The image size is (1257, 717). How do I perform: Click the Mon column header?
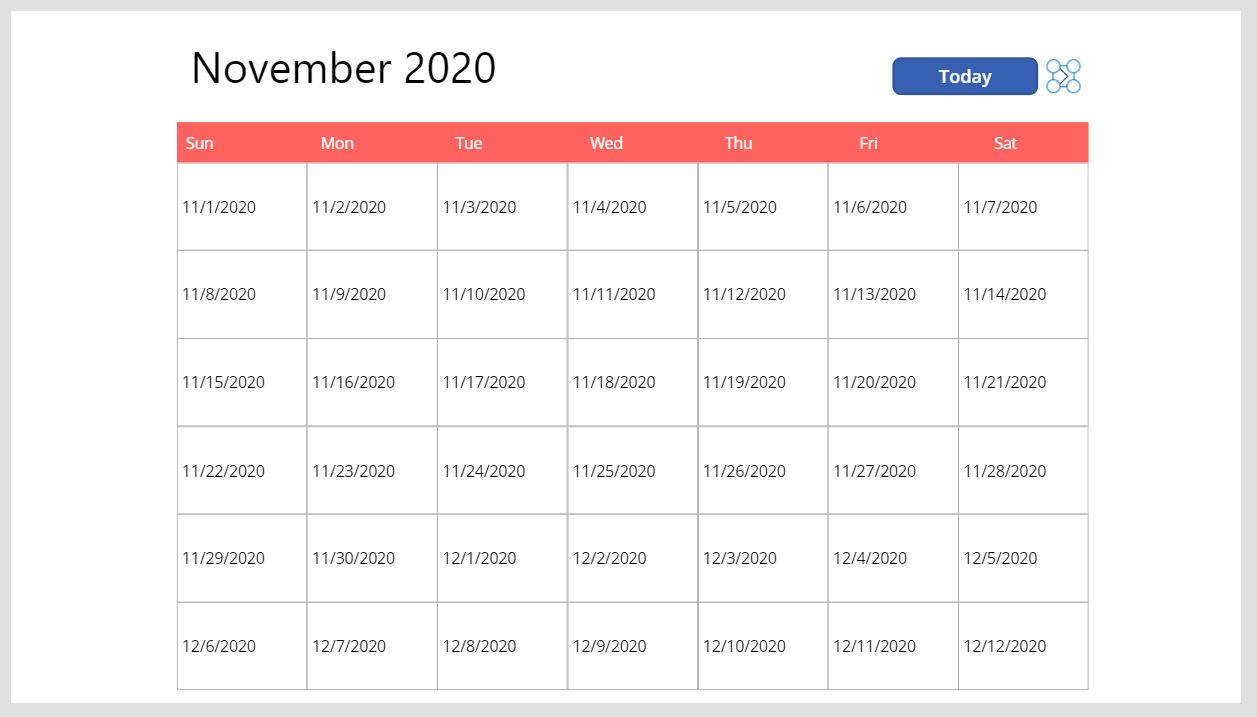click(337, 143)
